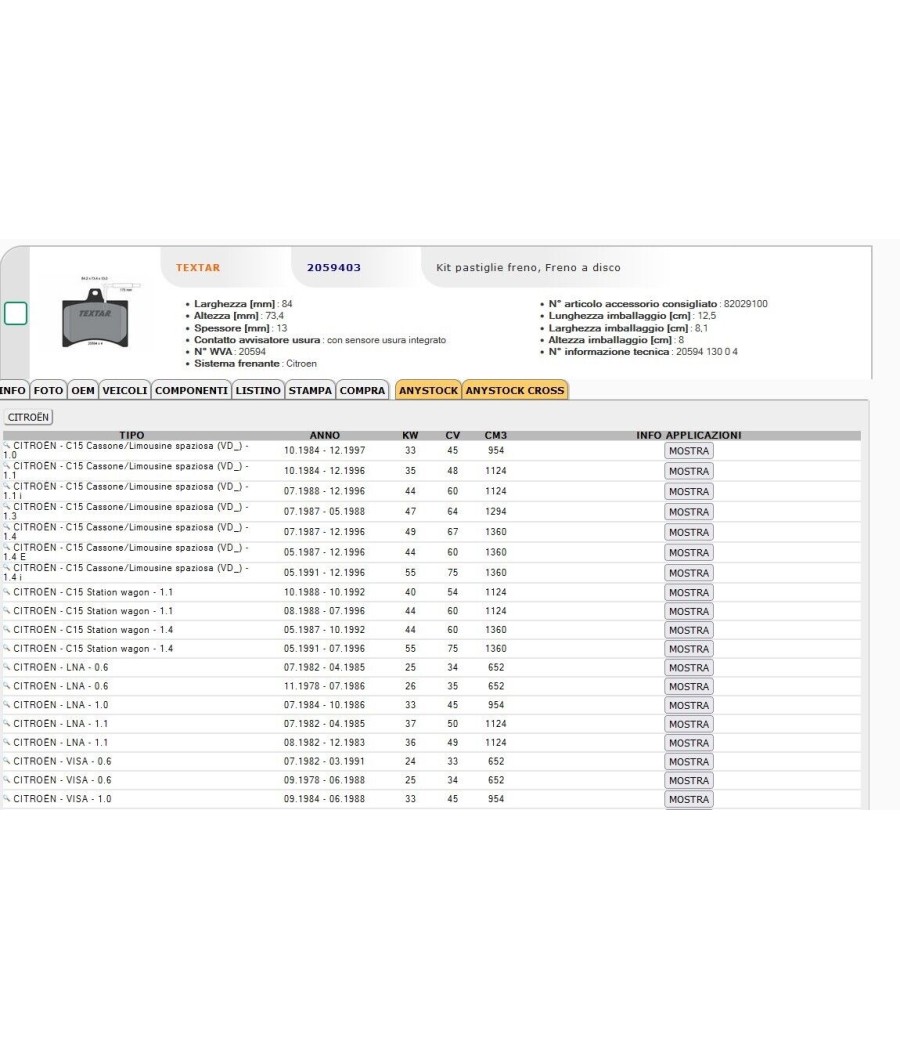
Task: Click magnifier icon of VISA 0.6 34 CV row
Action: [x=7, y=779]
